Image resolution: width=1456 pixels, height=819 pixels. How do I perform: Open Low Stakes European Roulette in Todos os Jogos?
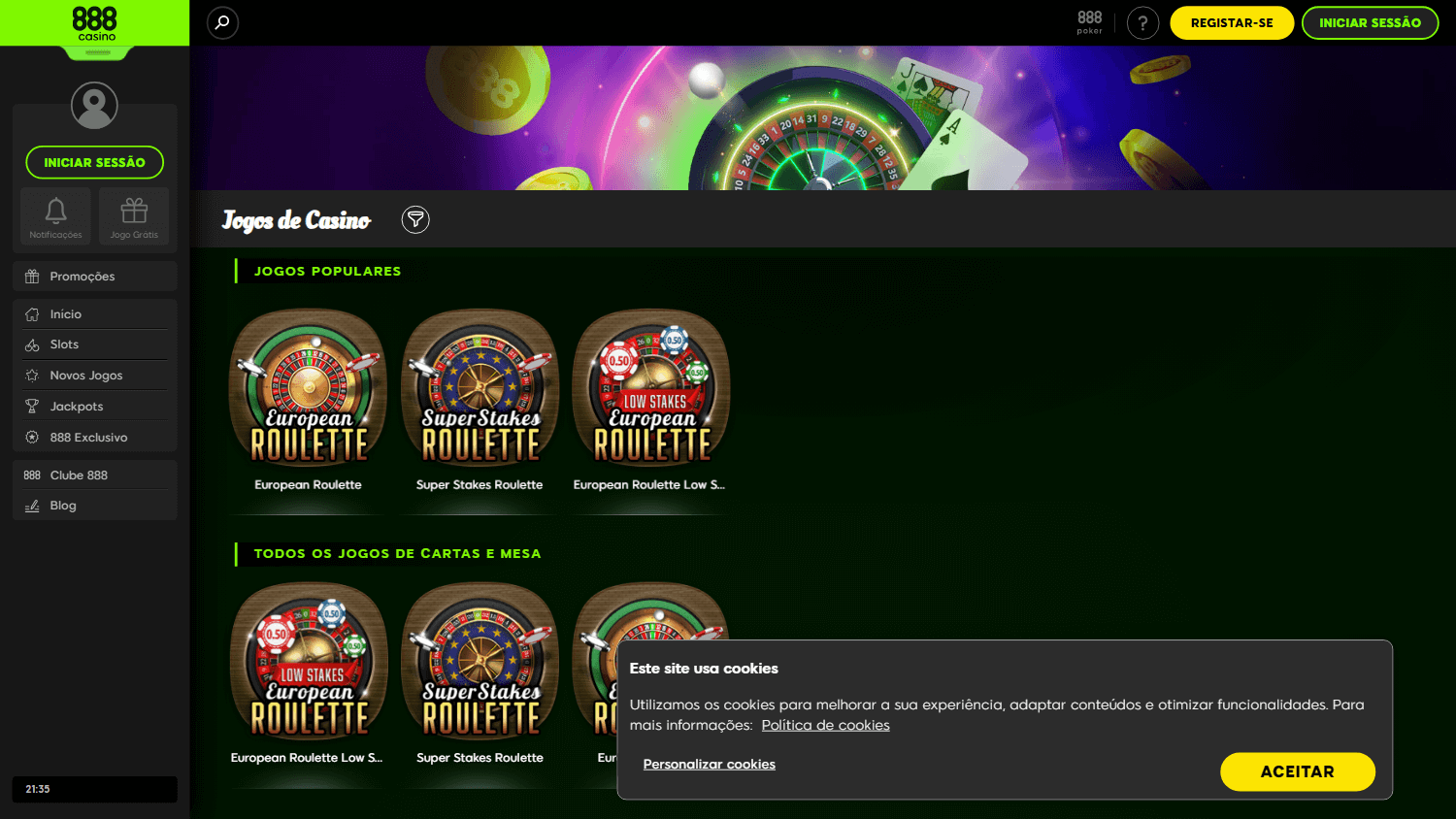pos(309,662)
